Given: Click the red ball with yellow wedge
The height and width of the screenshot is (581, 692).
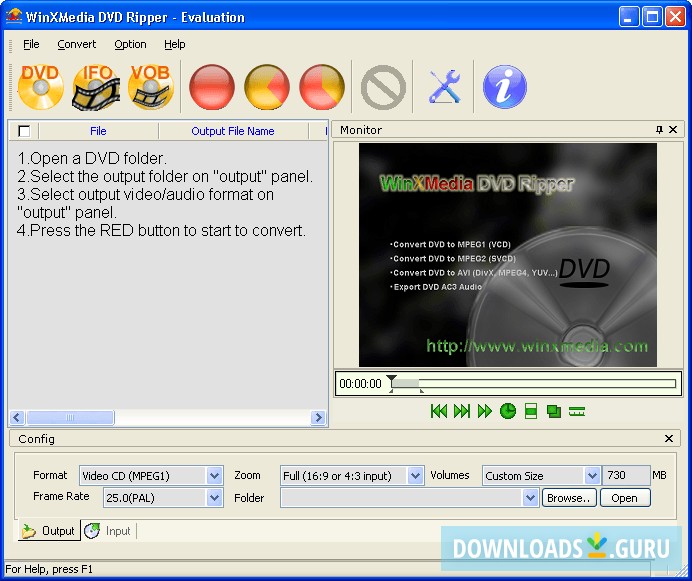Looking at the screenshot, I should [322, 87].
